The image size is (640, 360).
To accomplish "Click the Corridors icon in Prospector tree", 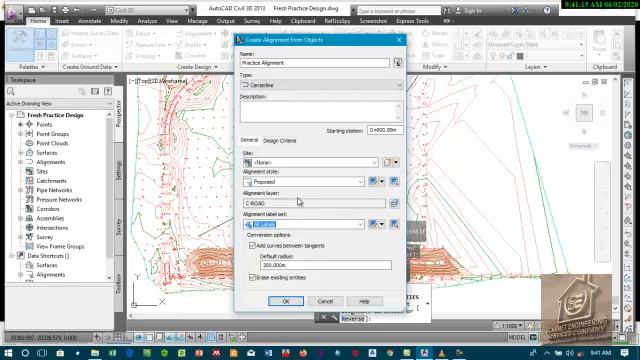I will click(x=29, y=209).
